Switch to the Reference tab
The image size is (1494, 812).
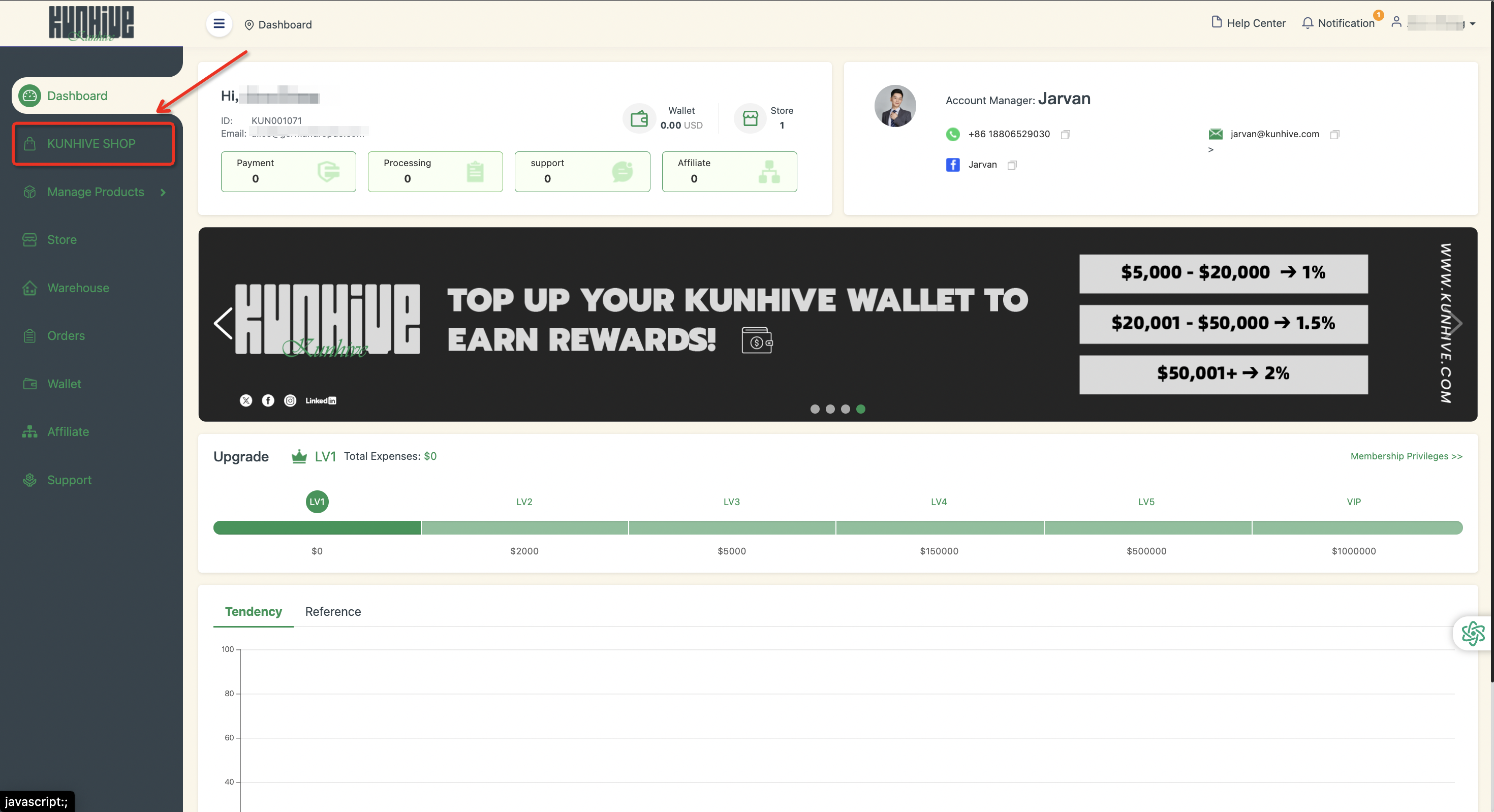click(x=333, y=611)
